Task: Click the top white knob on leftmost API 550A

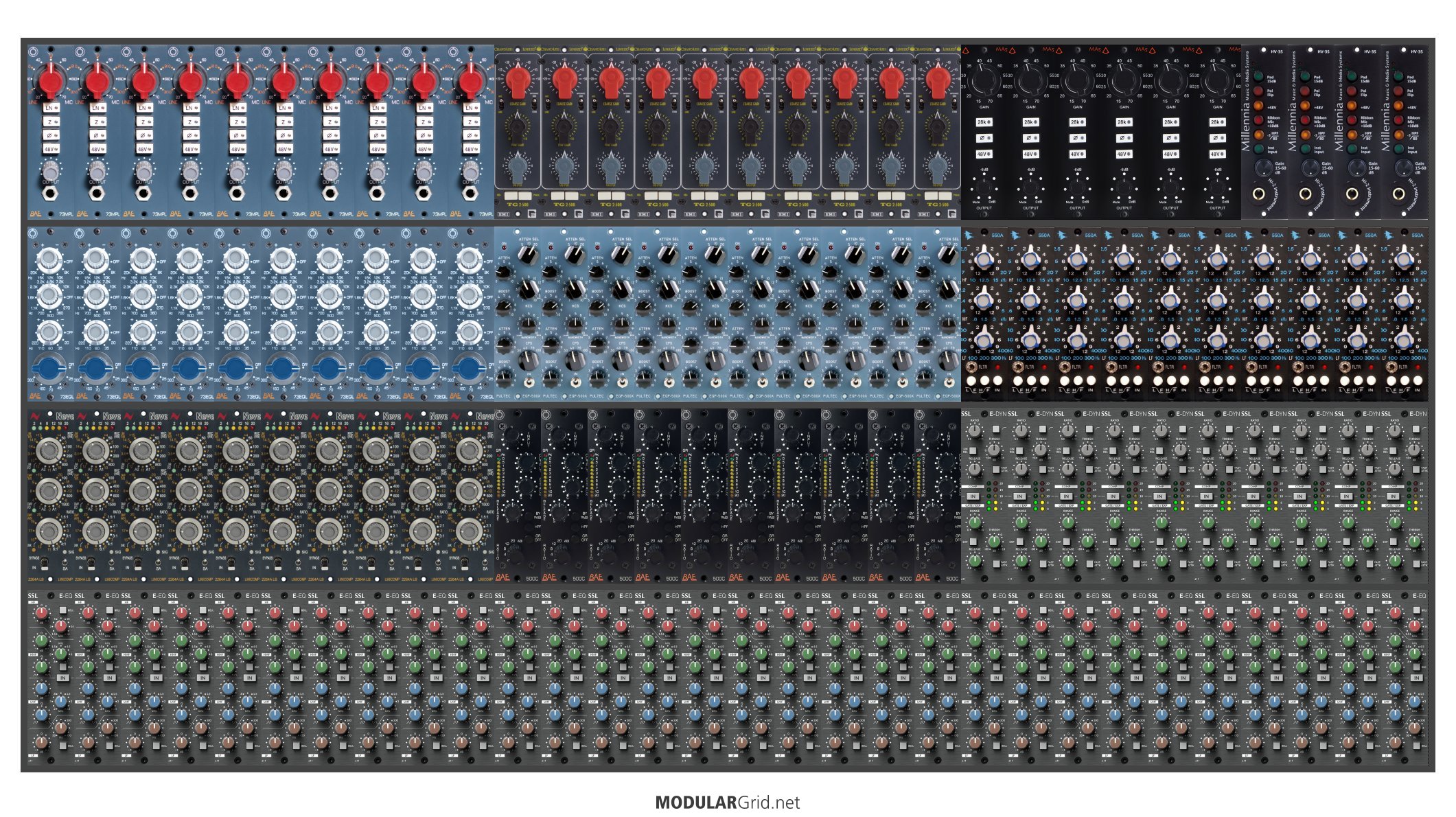Action: [984, 260]
